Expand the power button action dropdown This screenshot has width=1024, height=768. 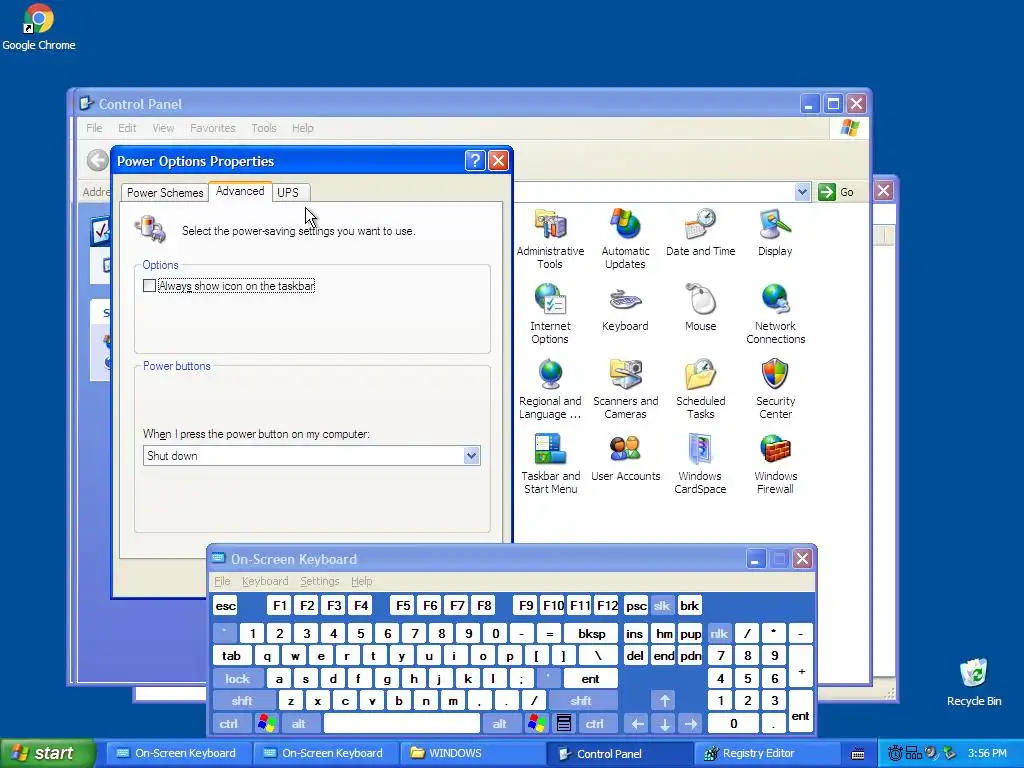click(x=472, y=456)
